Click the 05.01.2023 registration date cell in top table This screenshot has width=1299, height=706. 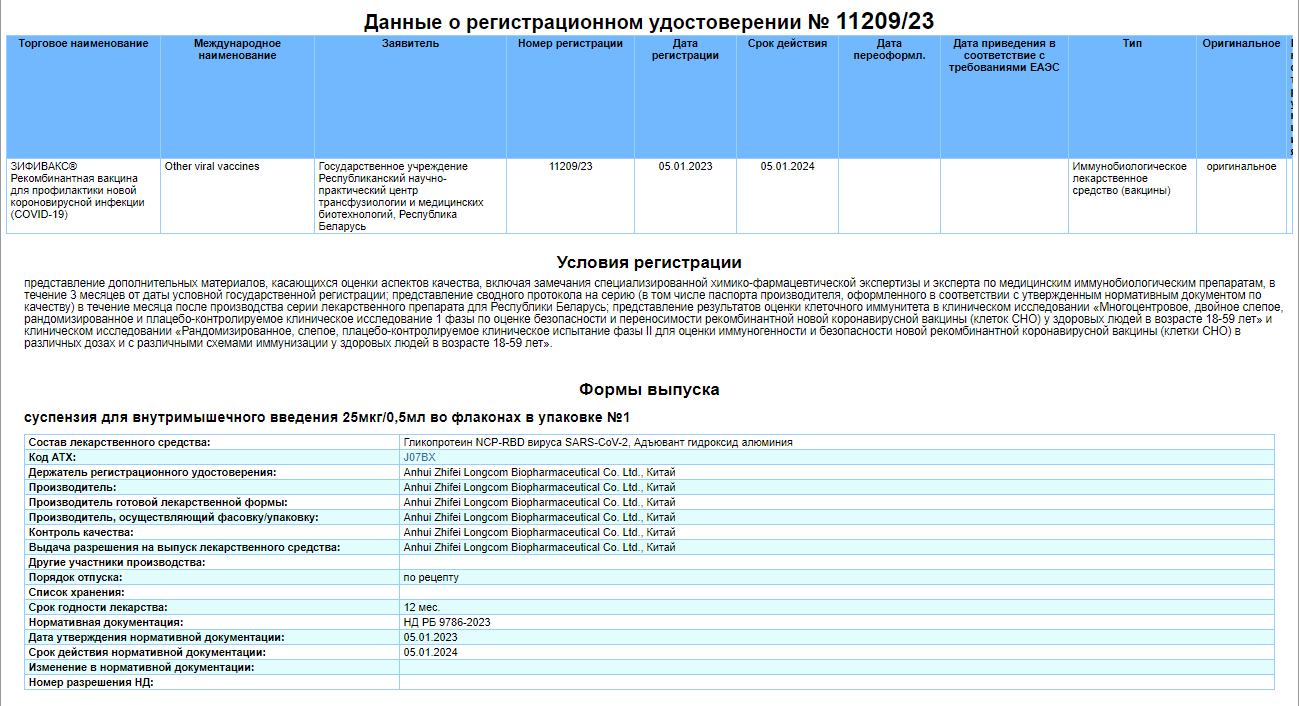point(685,167)
